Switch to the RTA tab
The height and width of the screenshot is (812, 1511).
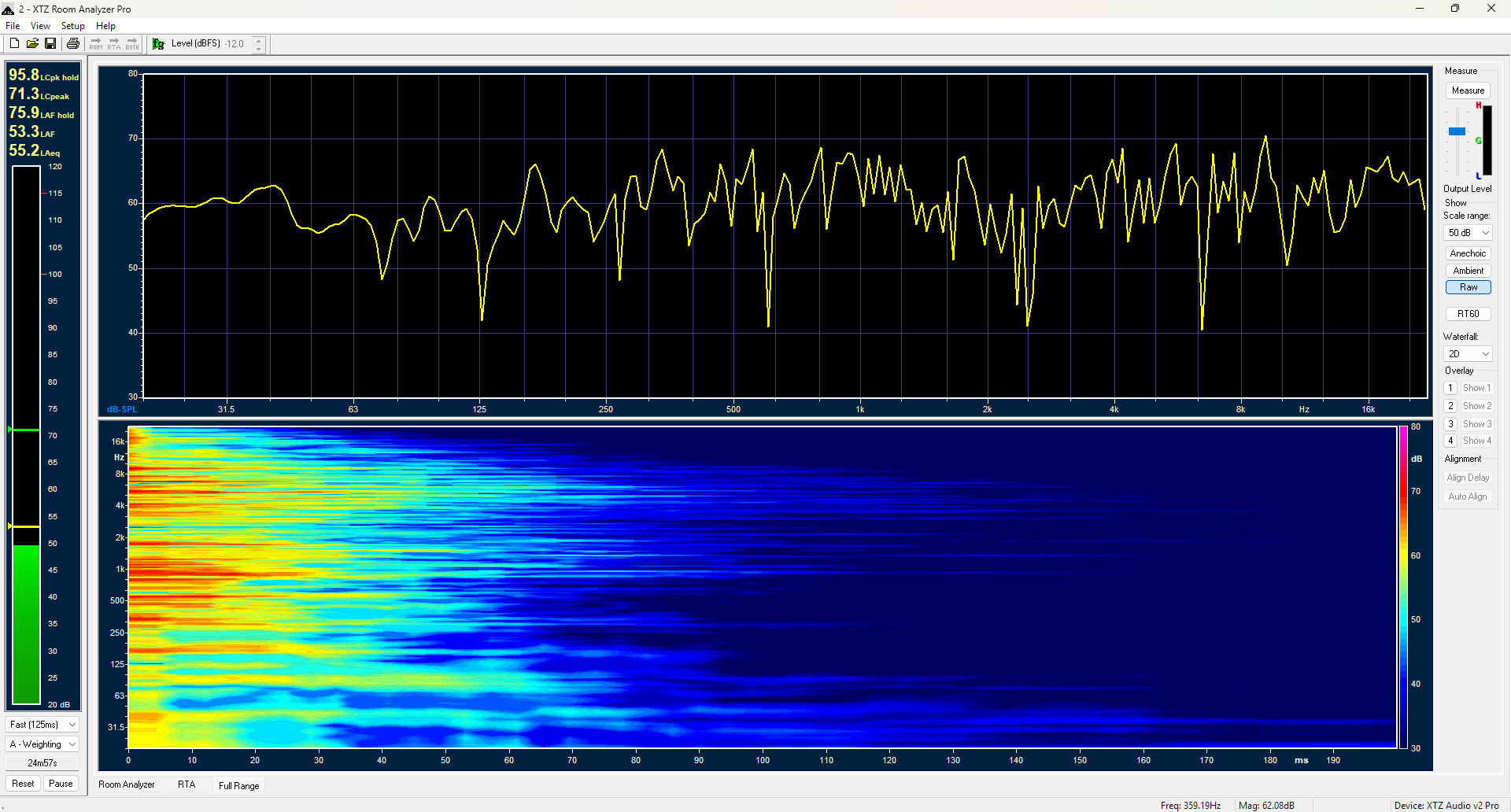[187, 784]
